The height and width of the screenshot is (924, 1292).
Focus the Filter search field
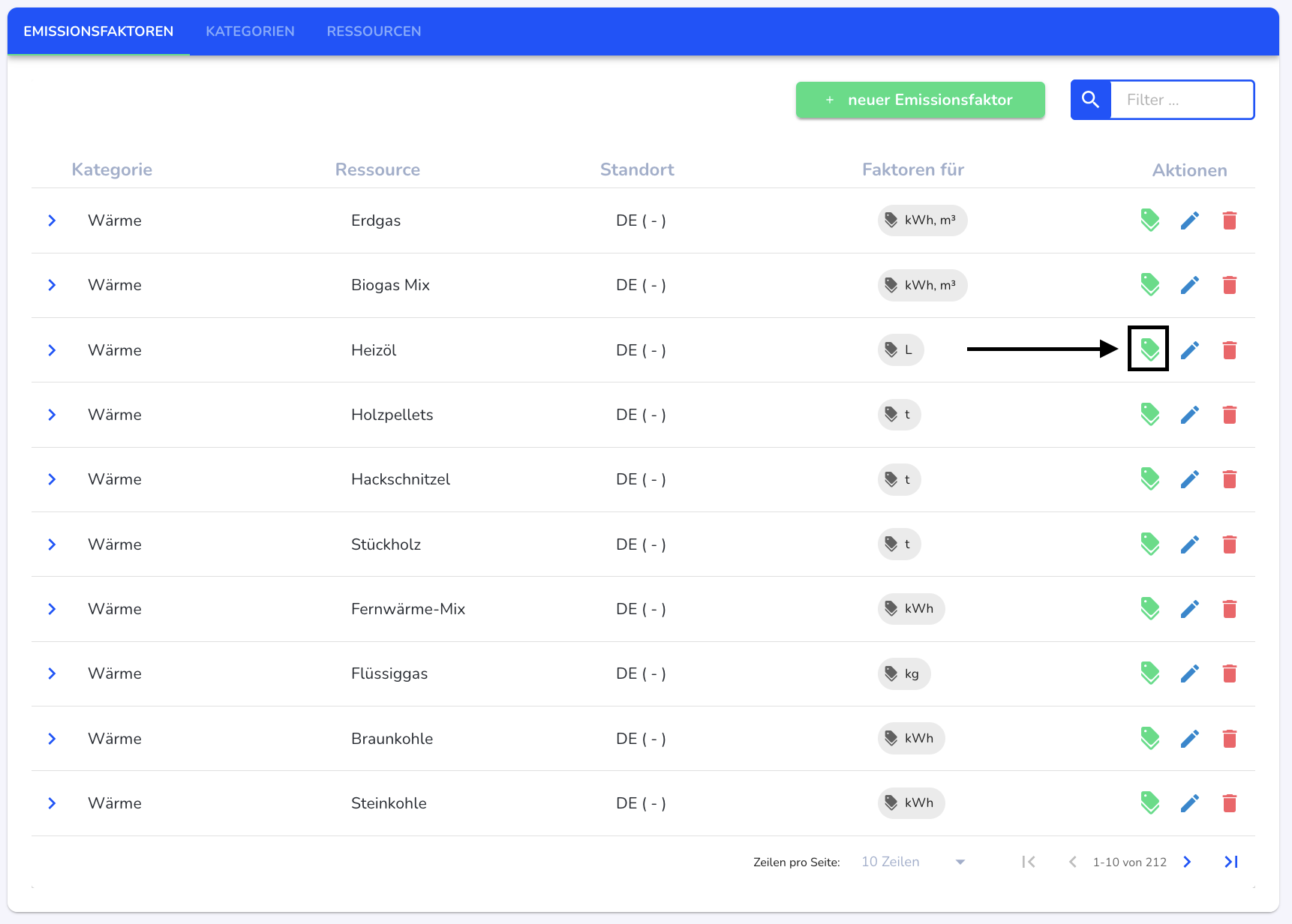[x=1182, y=100]
